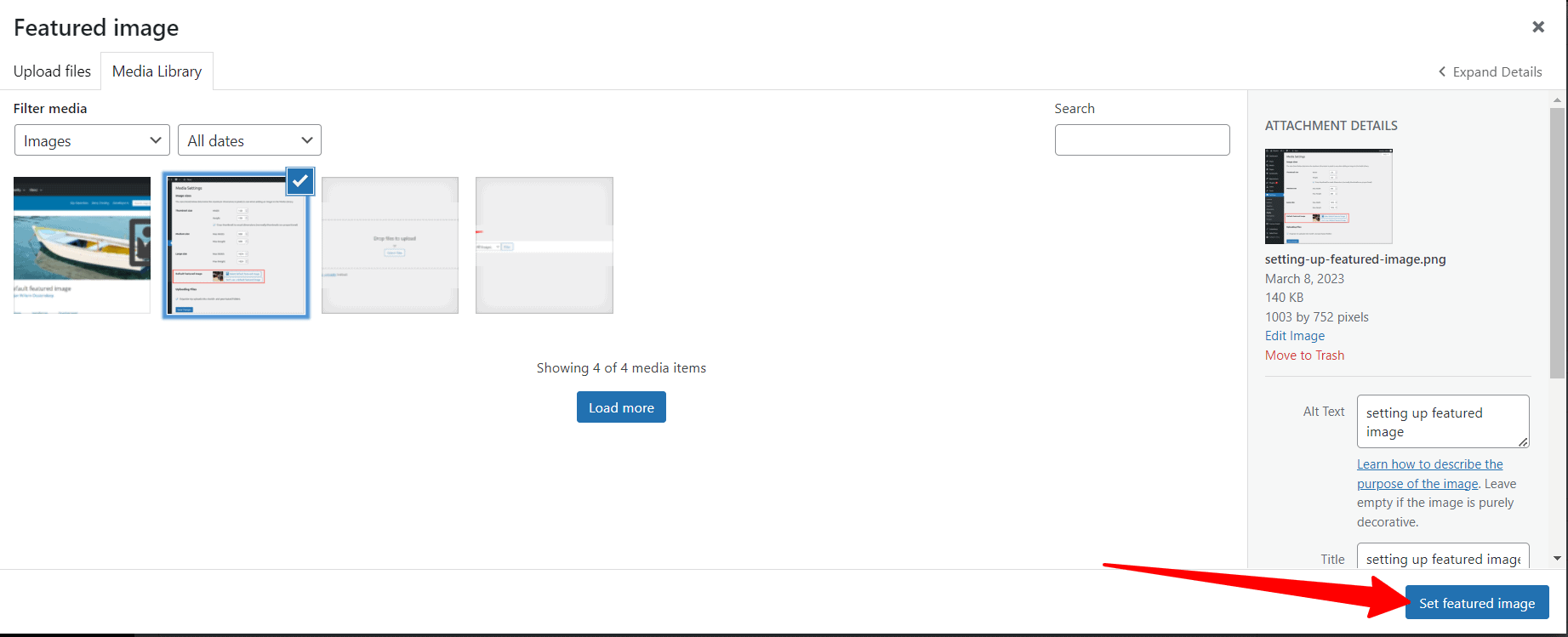Viewport: 1568px width, 637px height.
Task: Click the Expand Details chevron
Action: 1442,72
